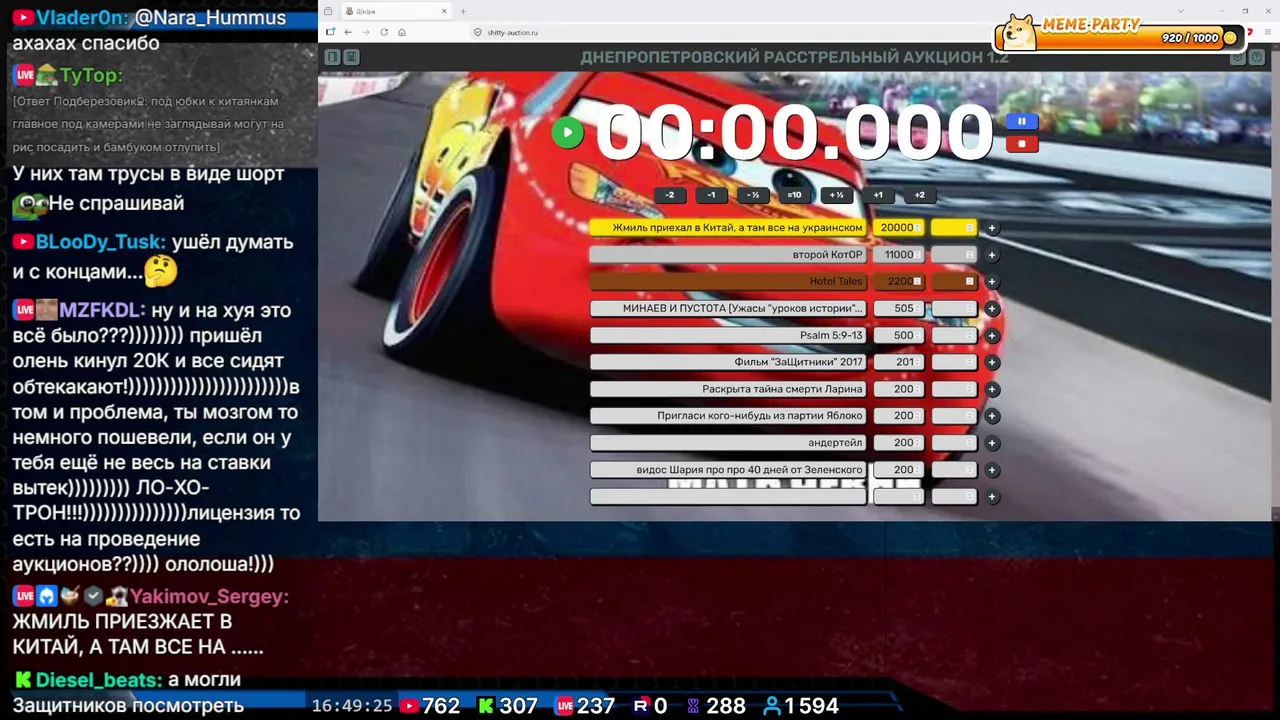Viewport: 1280px width, 720px height.
Task: Click the plus icon on the 'МИНАЕВ И ПУСТОТА' row
Action: point(992,309)
